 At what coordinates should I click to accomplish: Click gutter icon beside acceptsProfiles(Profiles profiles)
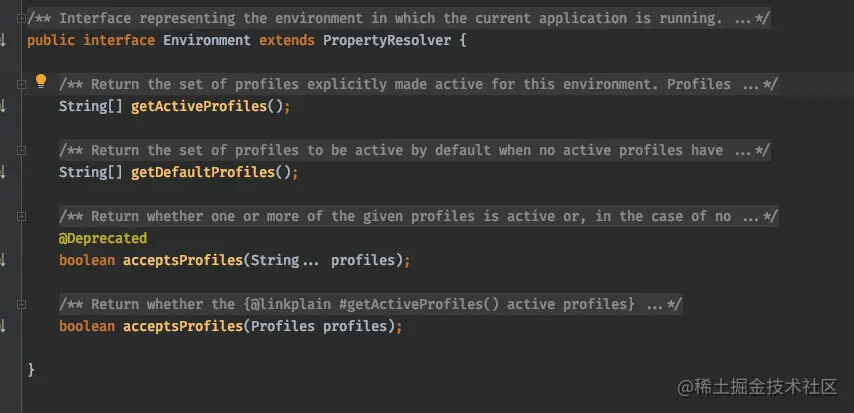(x=2, y=326)
